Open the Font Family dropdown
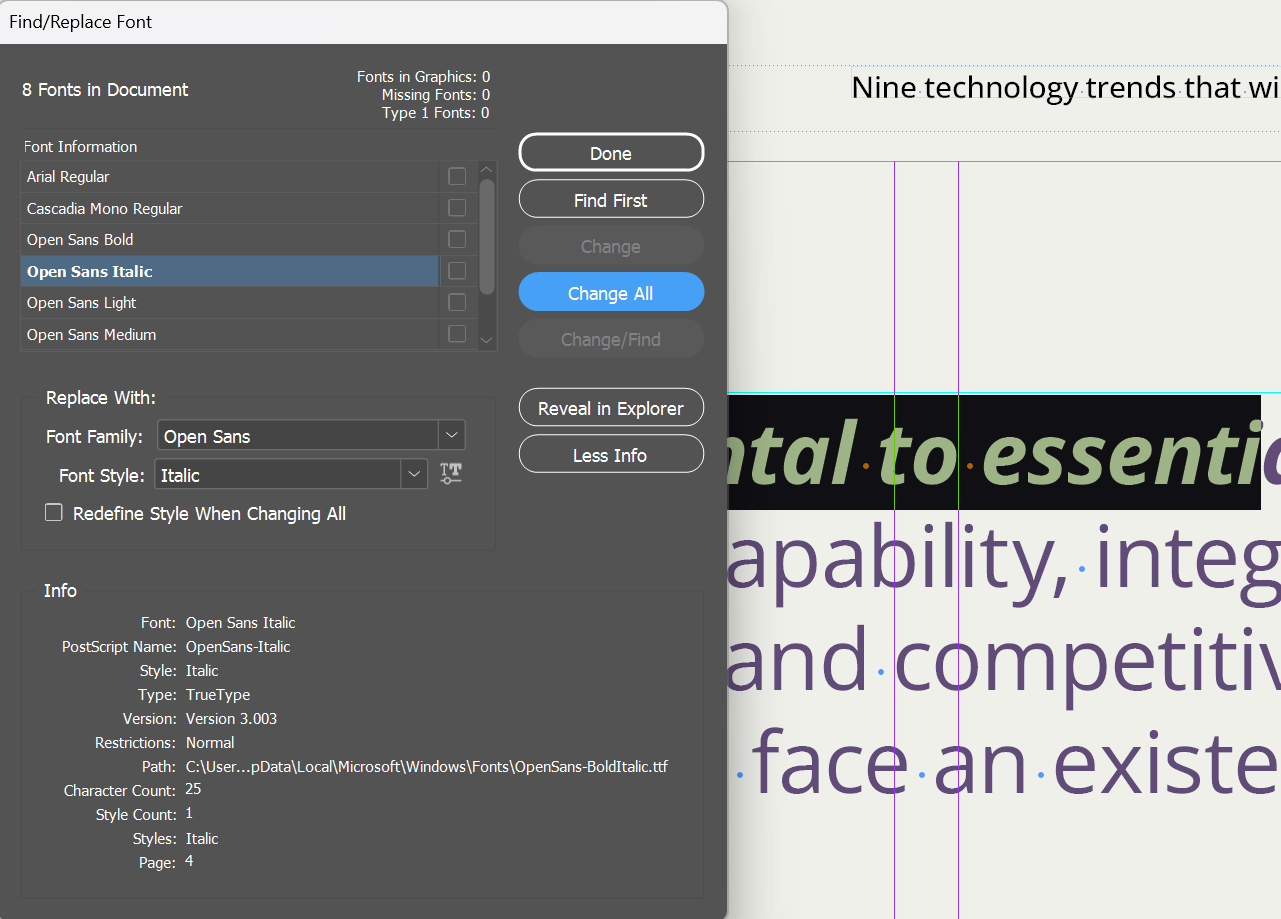1281x919 pixels. 451,435
